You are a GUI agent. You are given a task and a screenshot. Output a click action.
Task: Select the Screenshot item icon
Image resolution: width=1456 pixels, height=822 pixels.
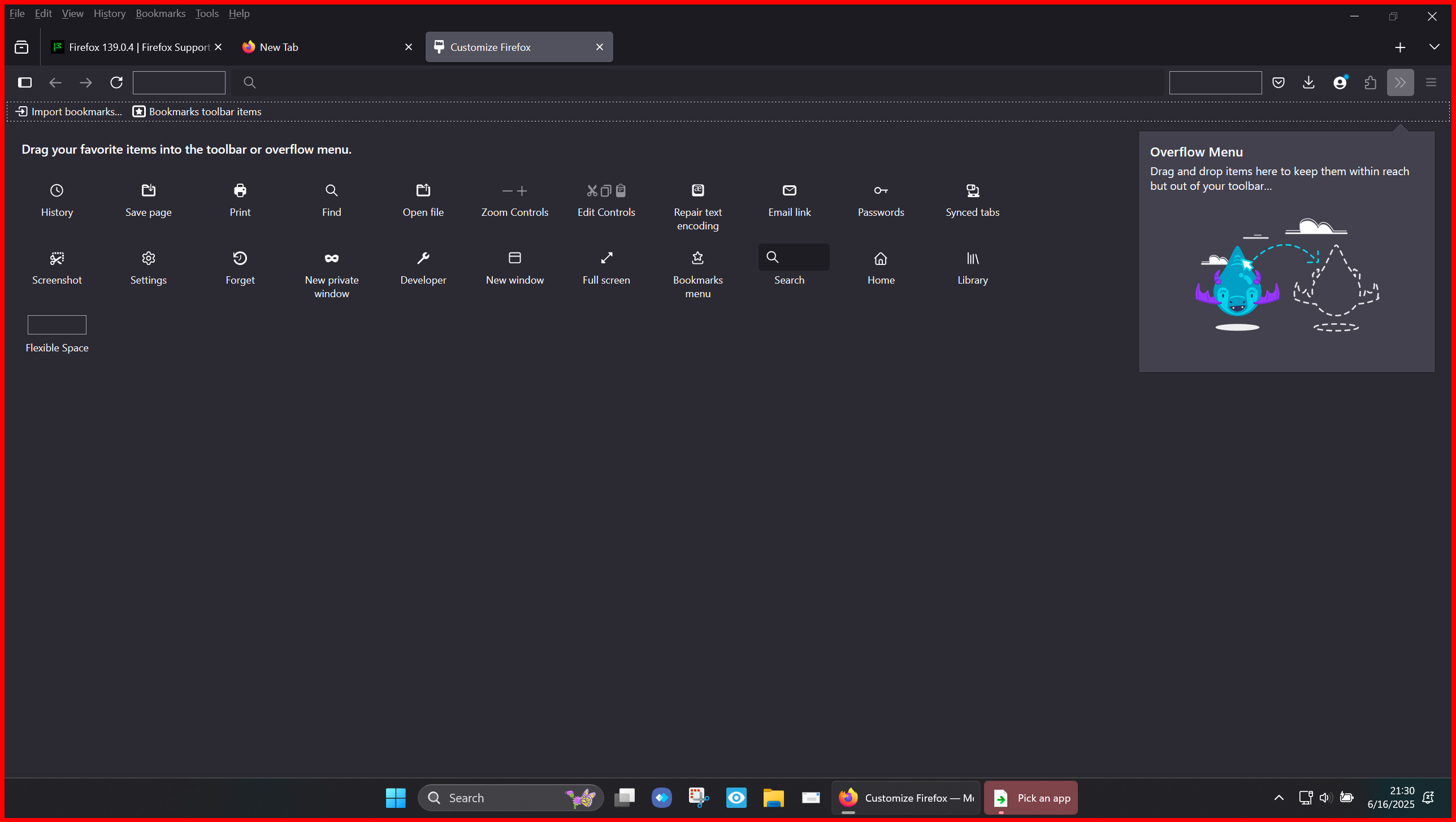(57, 258)
